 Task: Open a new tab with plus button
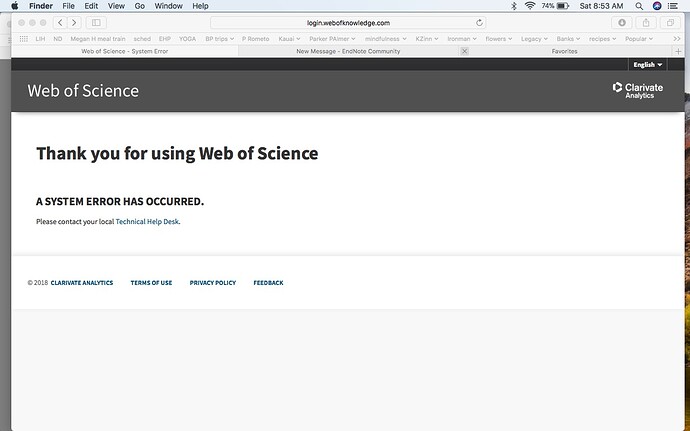678,52
